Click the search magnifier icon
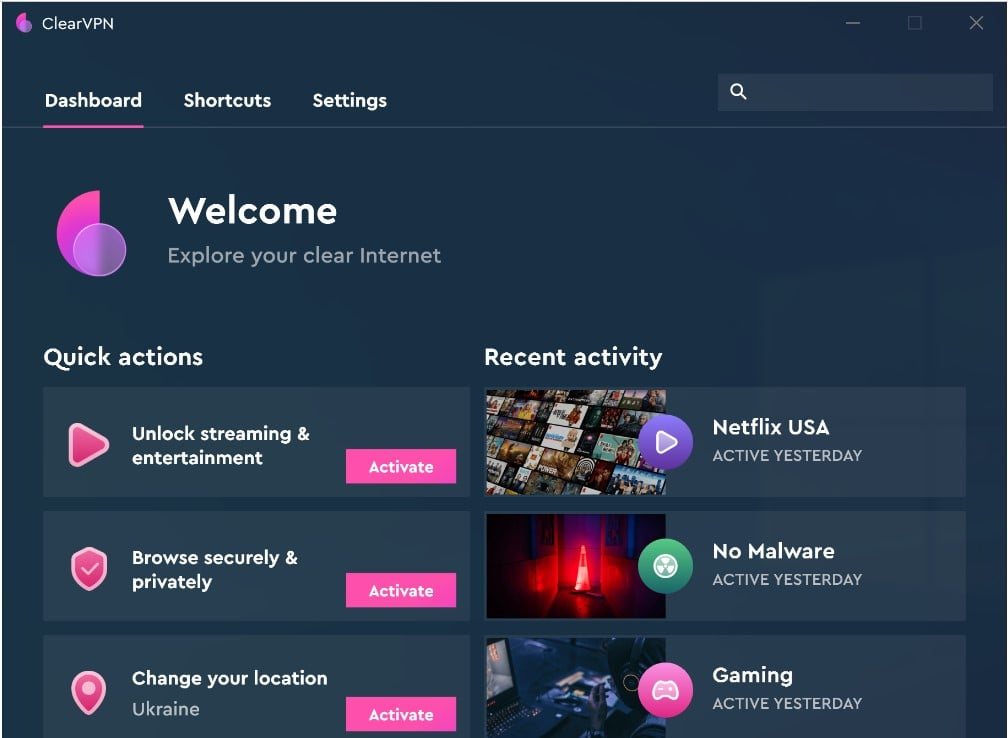 [738, 91]
